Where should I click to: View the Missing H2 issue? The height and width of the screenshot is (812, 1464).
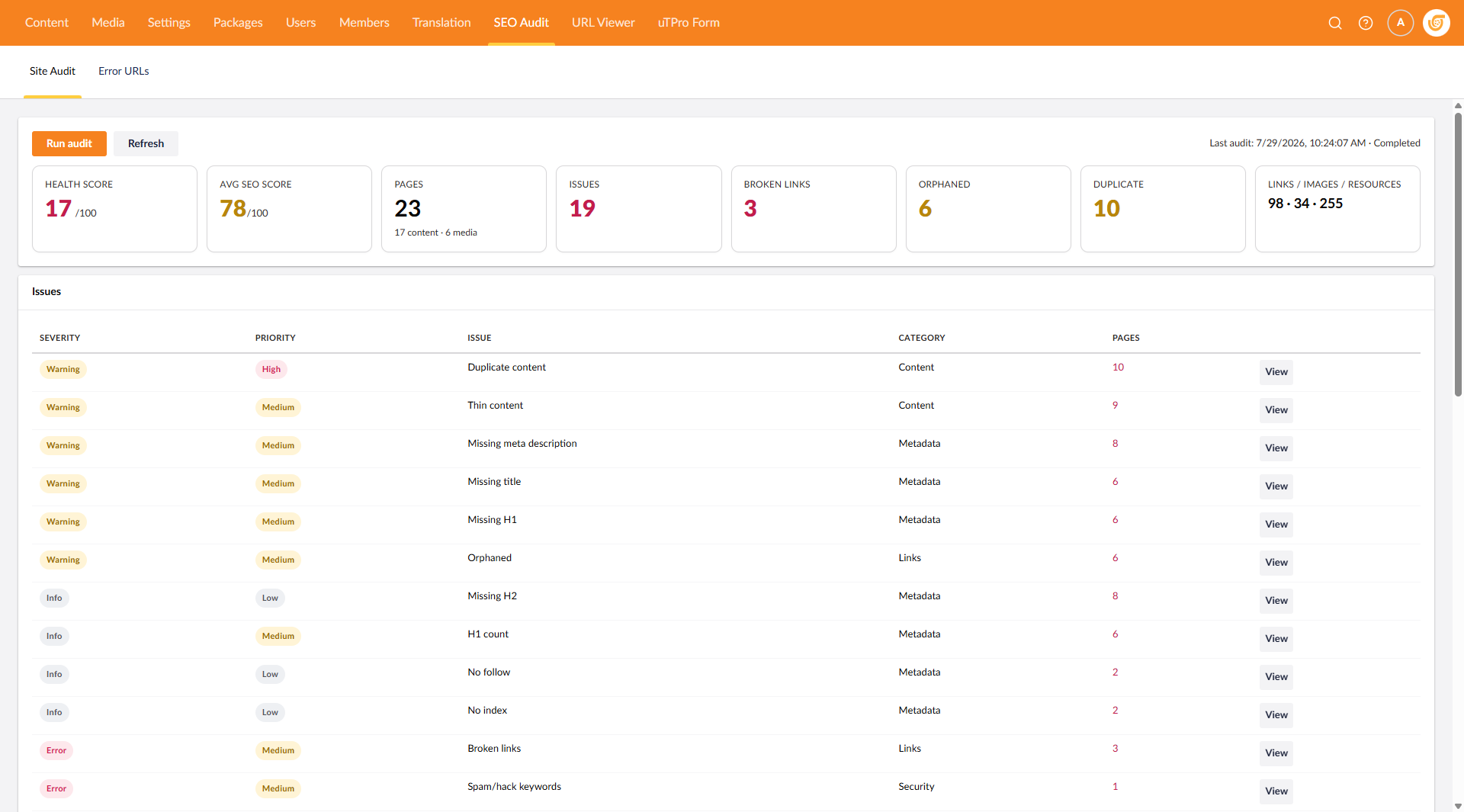point(1276,601)
